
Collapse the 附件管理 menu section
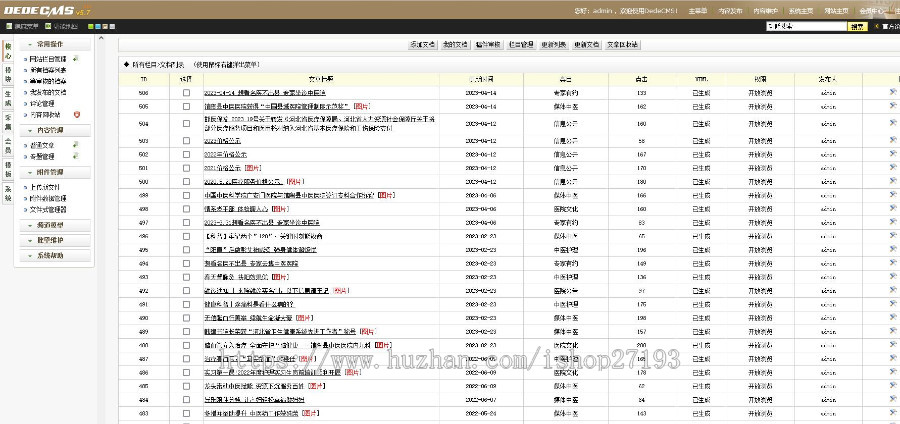[55, 172]
